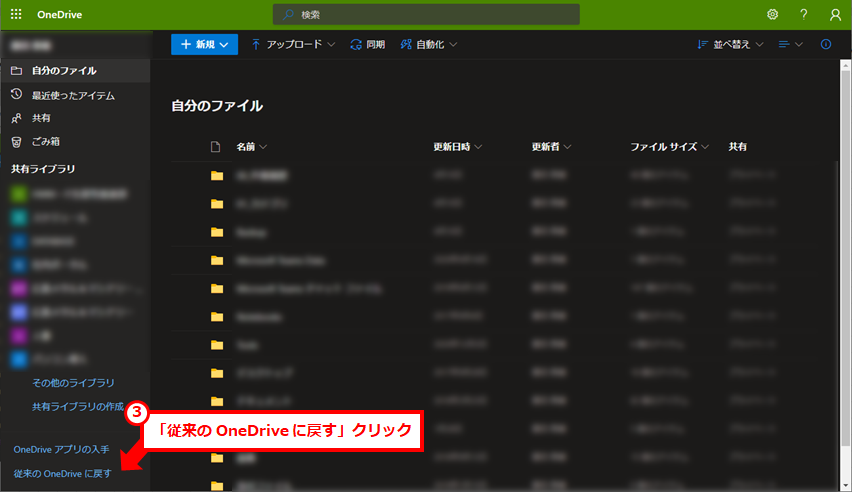
Task: Open the settings gear icon
Action: (x=772, y=14)
